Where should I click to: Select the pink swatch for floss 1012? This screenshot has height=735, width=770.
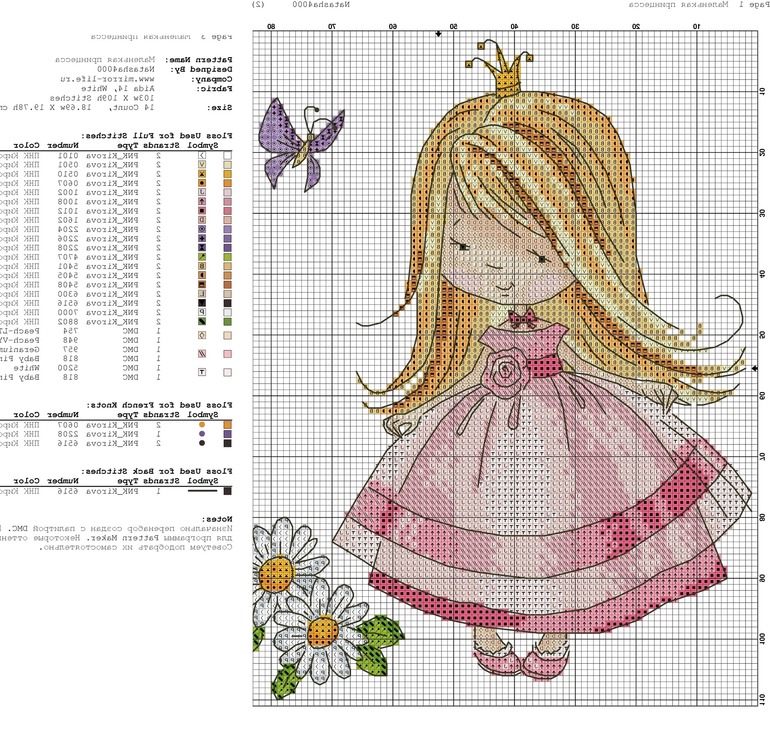[x=229, y=211]
